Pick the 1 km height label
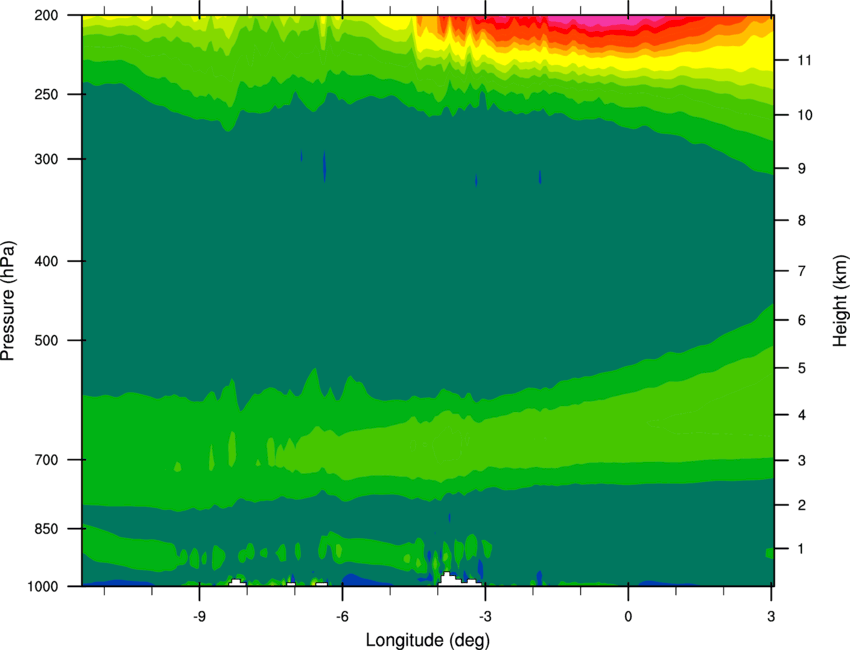 click(x=802, y=549)
